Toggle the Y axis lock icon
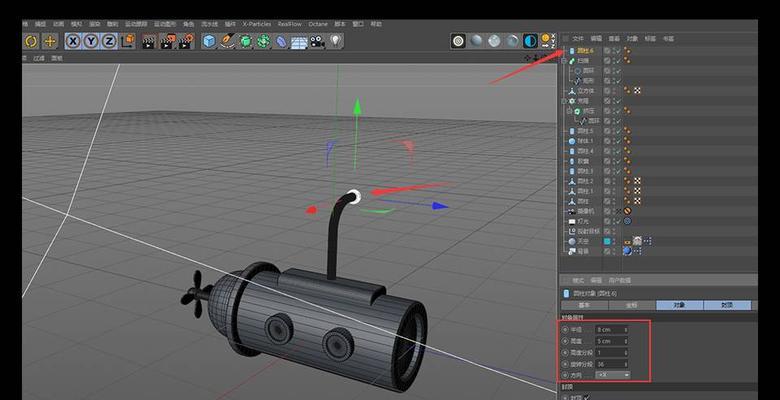Viewport: 780px width, 400px height. pyautogui.click(x=91, y=41)
